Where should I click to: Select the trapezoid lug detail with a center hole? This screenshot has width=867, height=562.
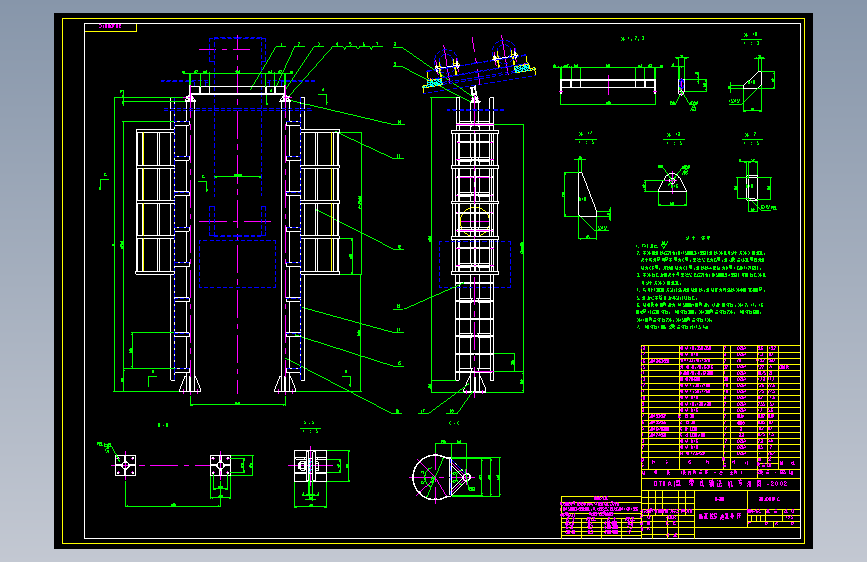[672, 187]
